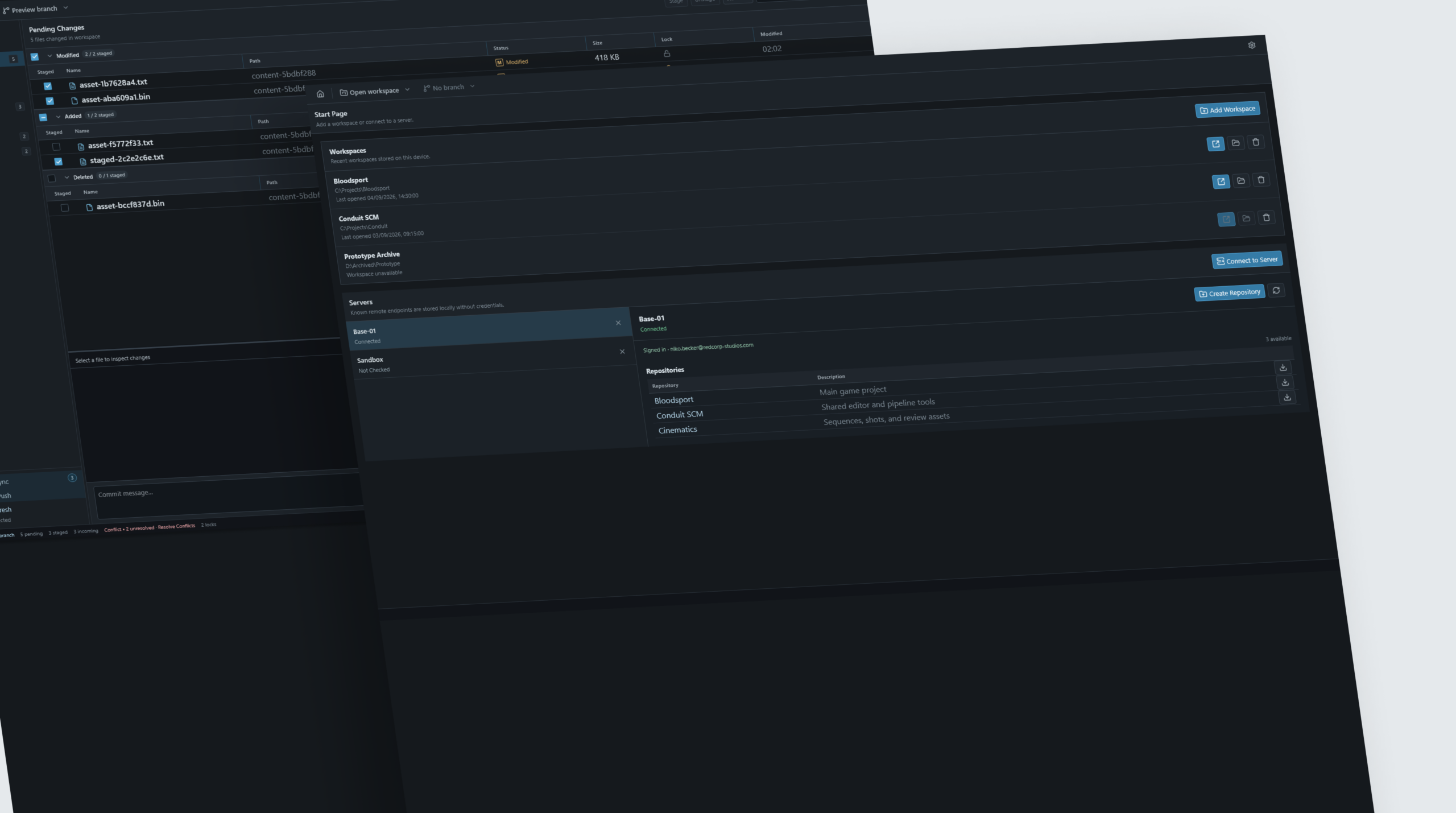
Task: Click the Prototype Archive open-workspace icon
Action: click(x=1226, y=219)
